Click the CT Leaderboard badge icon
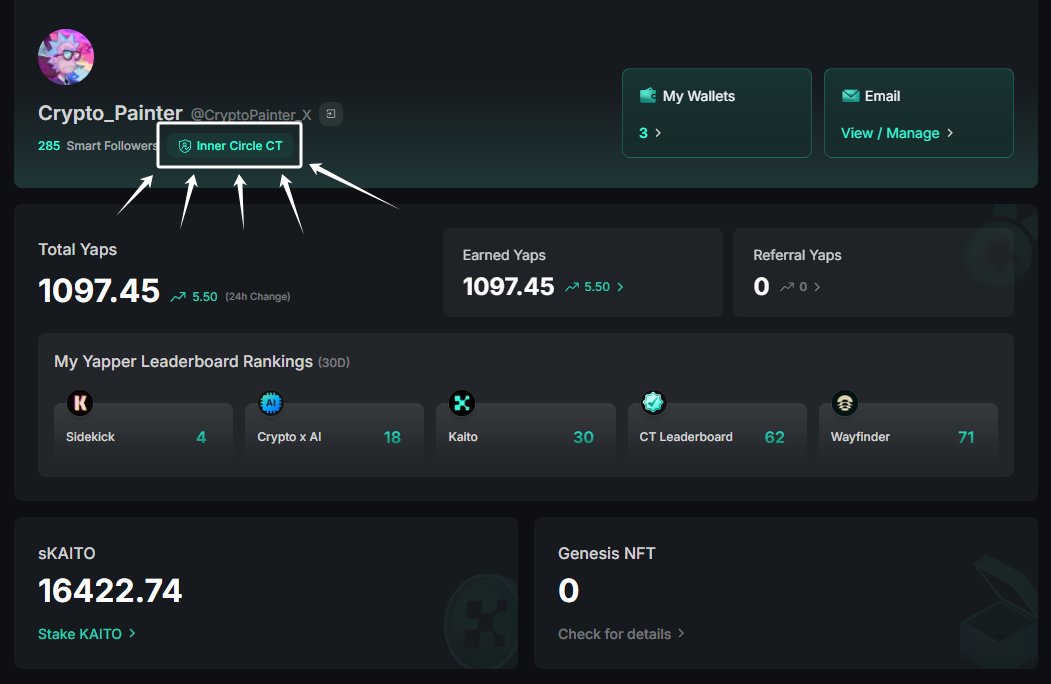Screen dimensions: 1051x684 [x=653, y=402]
